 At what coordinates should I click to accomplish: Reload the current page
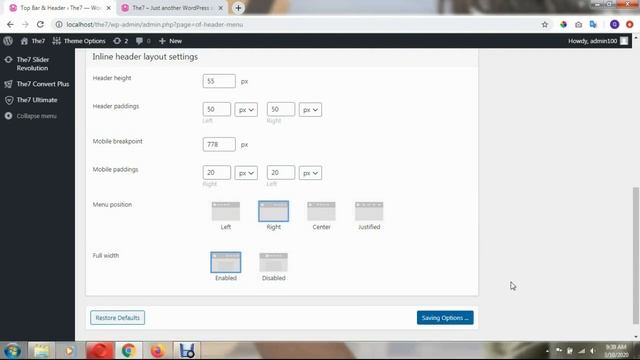point(40,24)
